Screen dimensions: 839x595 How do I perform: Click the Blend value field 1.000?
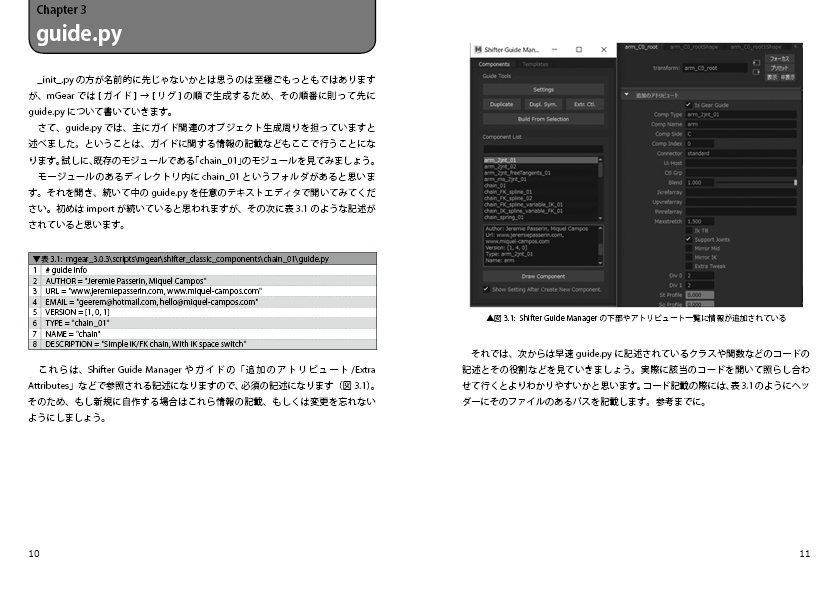click(x=699, y=182)
